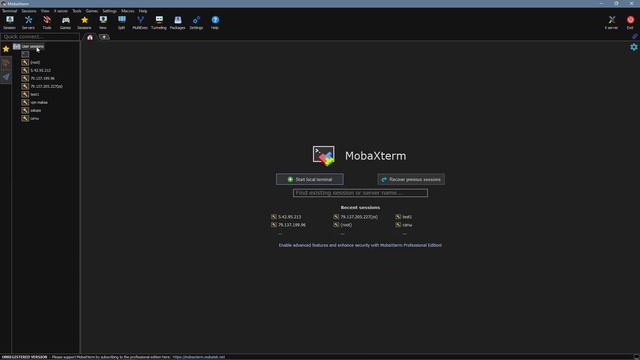Screen dimensions: 640x360
Task: Click the Recent sessions heading
Action: (x=360, y=207)
